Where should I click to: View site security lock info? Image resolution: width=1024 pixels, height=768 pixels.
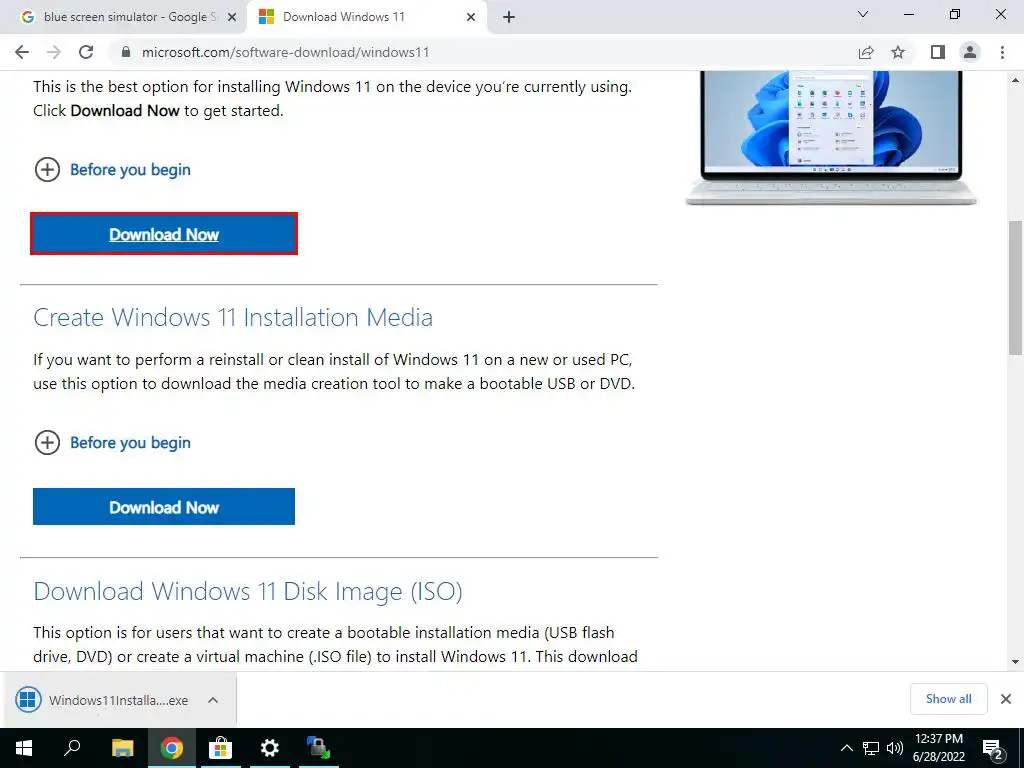(127, 52)
